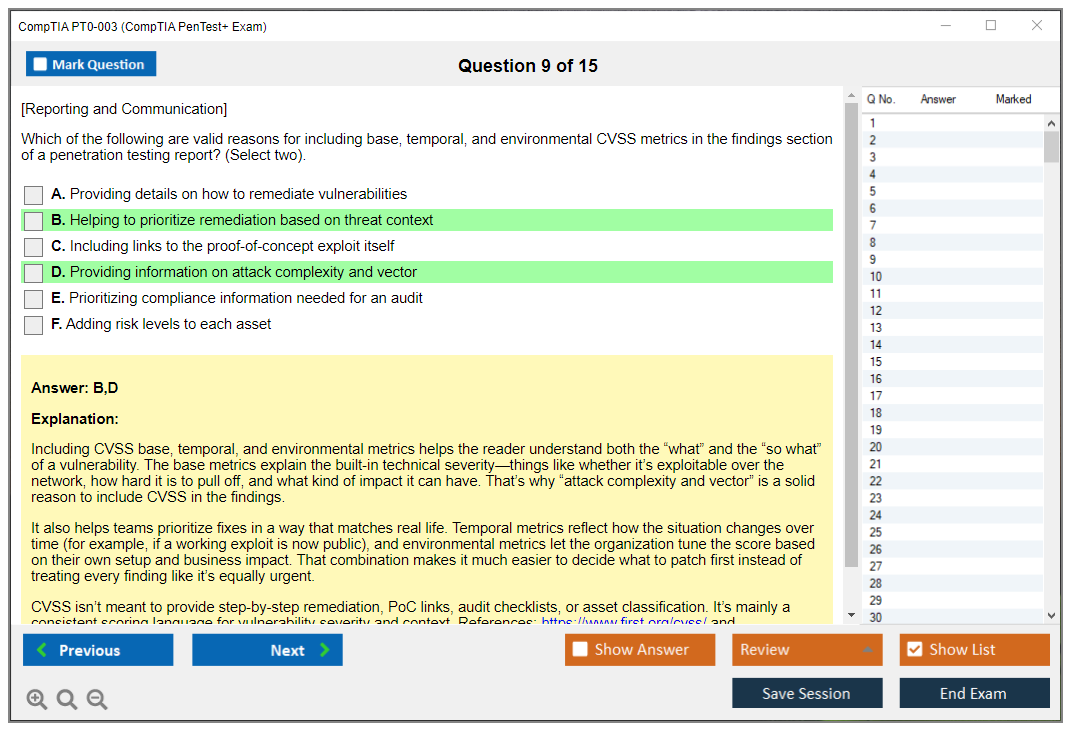Screen dimensions: 1075x735
Task: Check answer option A about remediation details
Action: coord(34,195)
